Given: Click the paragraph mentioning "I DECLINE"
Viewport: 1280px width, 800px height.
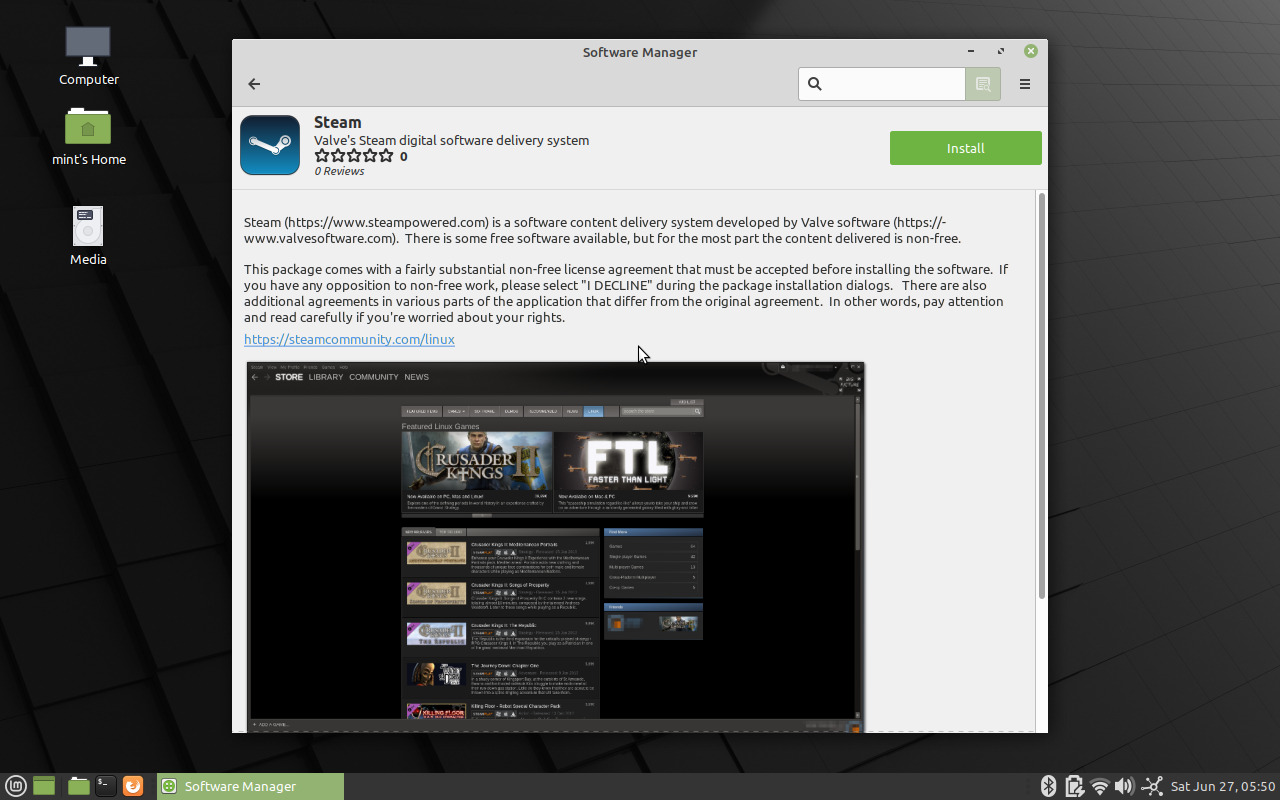Looking at the screenshot, I should coord(626,293).
